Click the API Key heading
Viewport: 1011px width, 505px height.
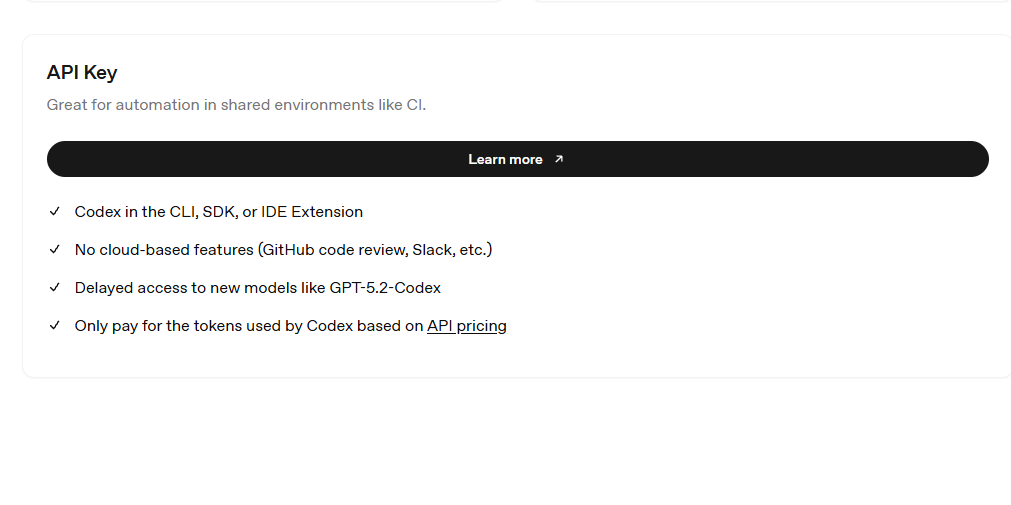[x=82, y=73]
